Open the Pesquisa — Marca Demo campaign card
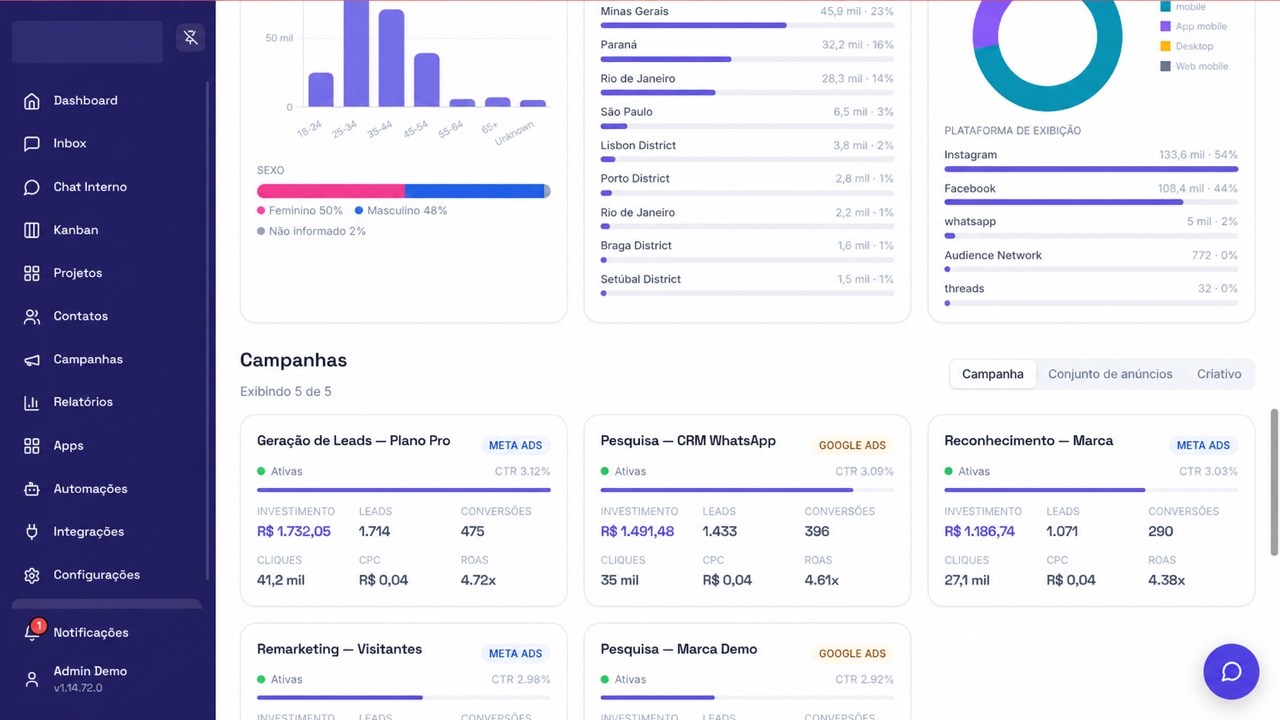The image size is (1280, 720). click(747, 671)
